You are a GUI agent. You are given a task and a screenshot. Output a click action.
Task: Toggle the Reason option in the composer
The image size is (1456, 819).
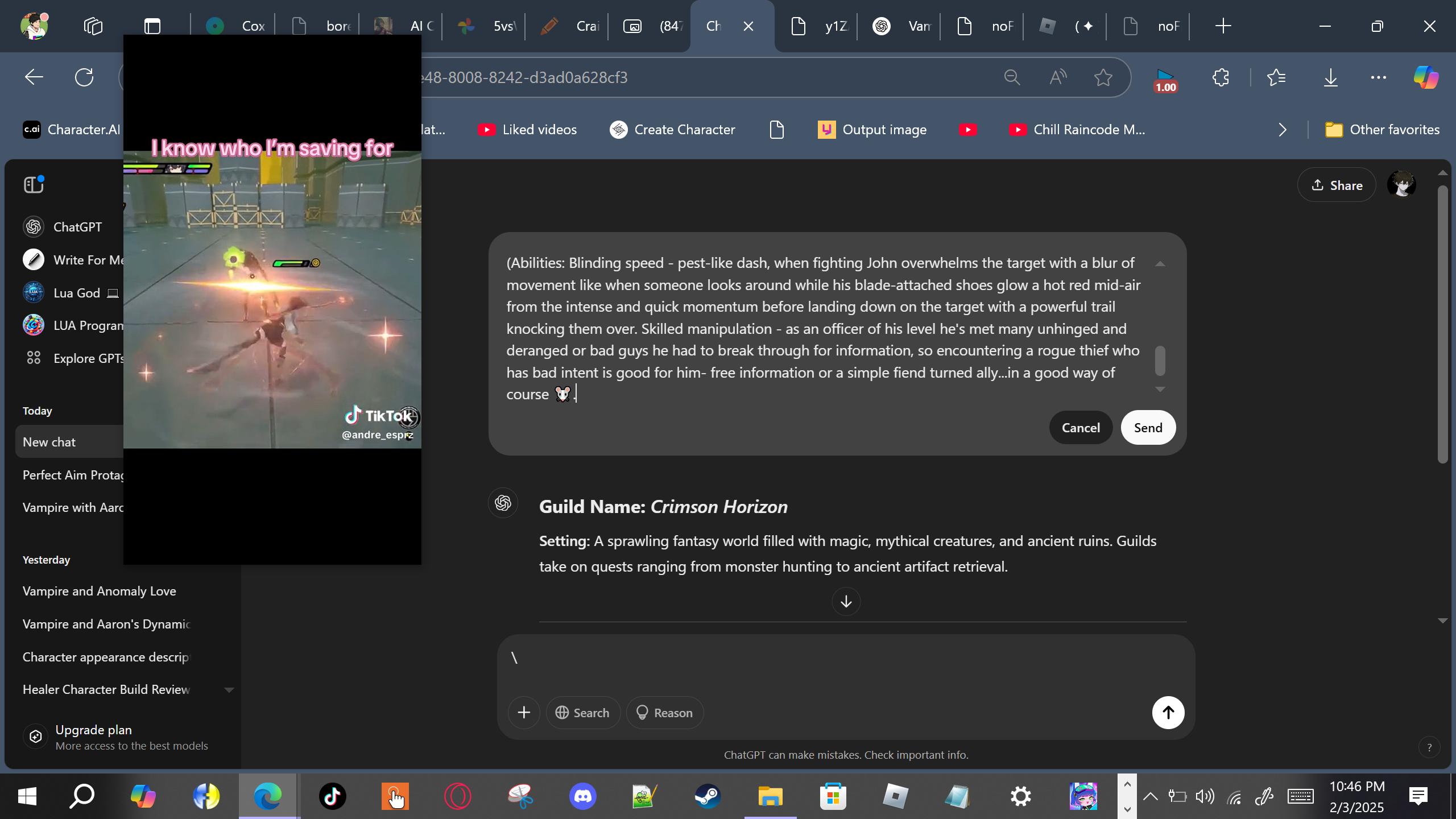[665, 713]
